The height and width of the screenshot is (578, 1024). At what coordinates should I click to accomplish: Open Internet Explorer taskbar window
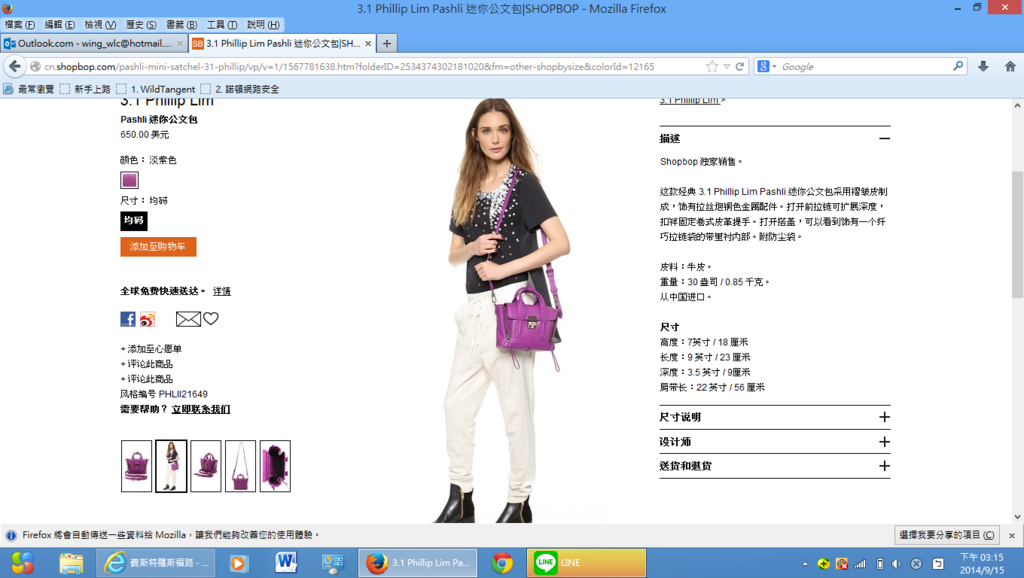[x=155, y=562]
